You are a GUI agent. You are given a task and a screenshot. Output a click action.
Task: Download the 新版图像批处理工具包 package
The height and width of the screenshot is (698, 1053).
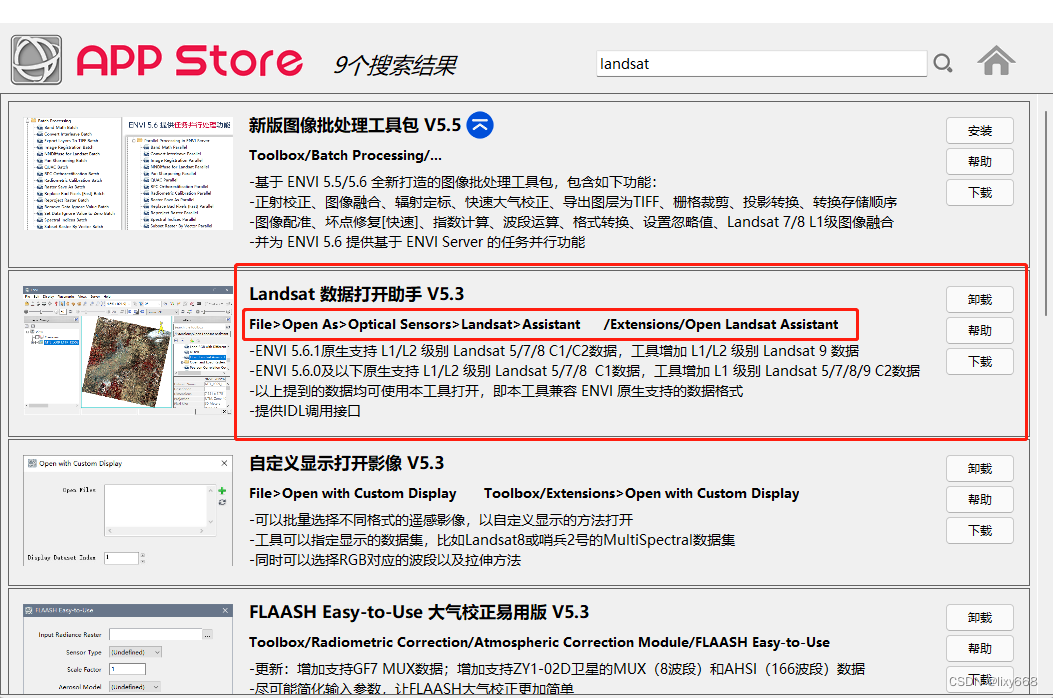point(980,193)
